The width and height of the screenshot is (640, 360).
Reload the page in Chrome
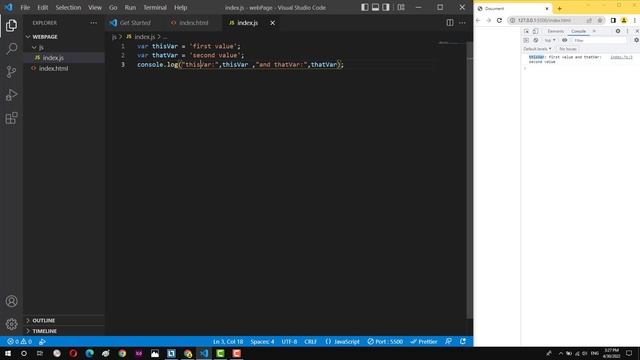coord(499,20)
